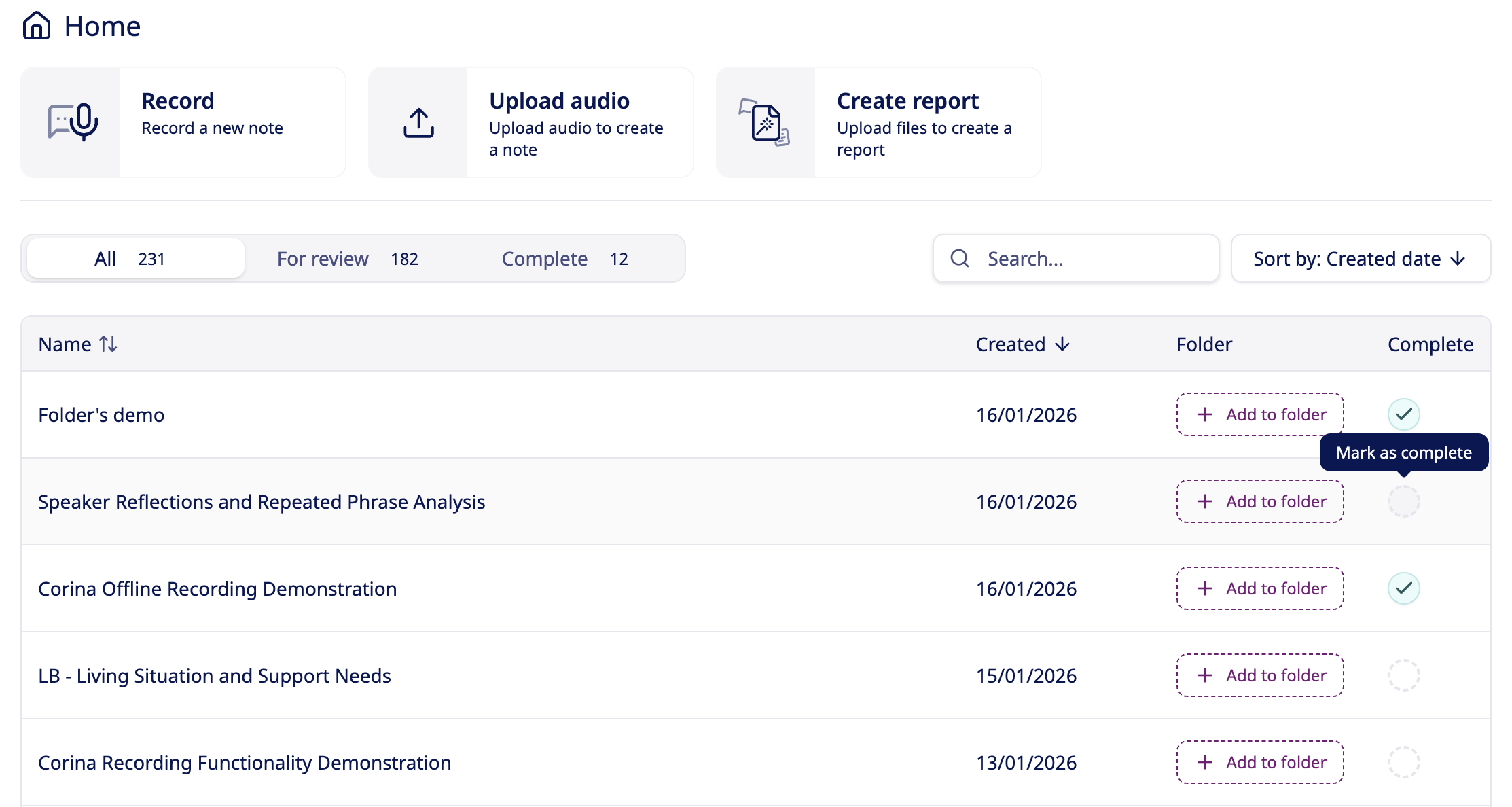The height and width of the screenshot is (807, 1512).
Task: Click the Upload audio arrow icon
Action: [x=418, y=122]
